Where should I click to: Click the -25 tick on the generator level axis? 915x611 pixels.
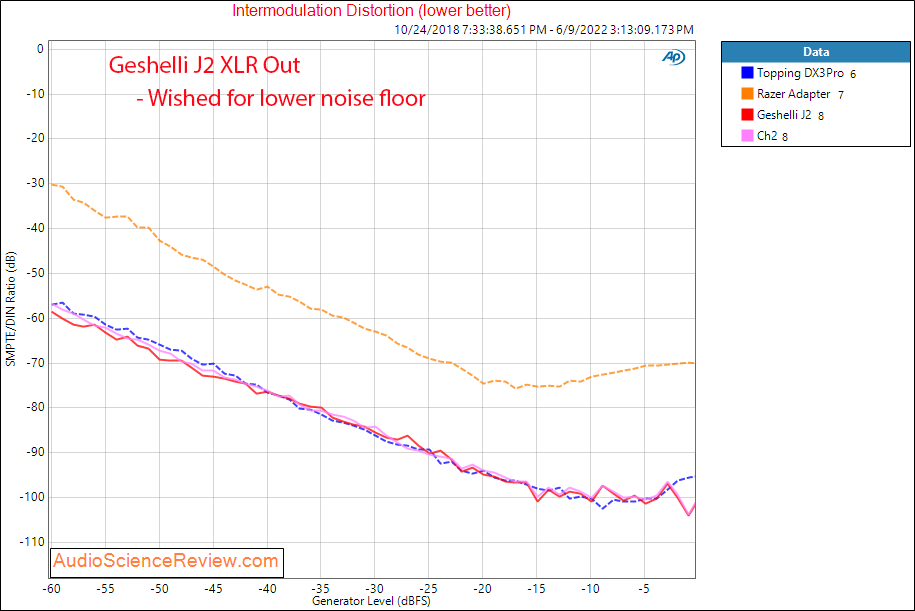tap(428, 589)
